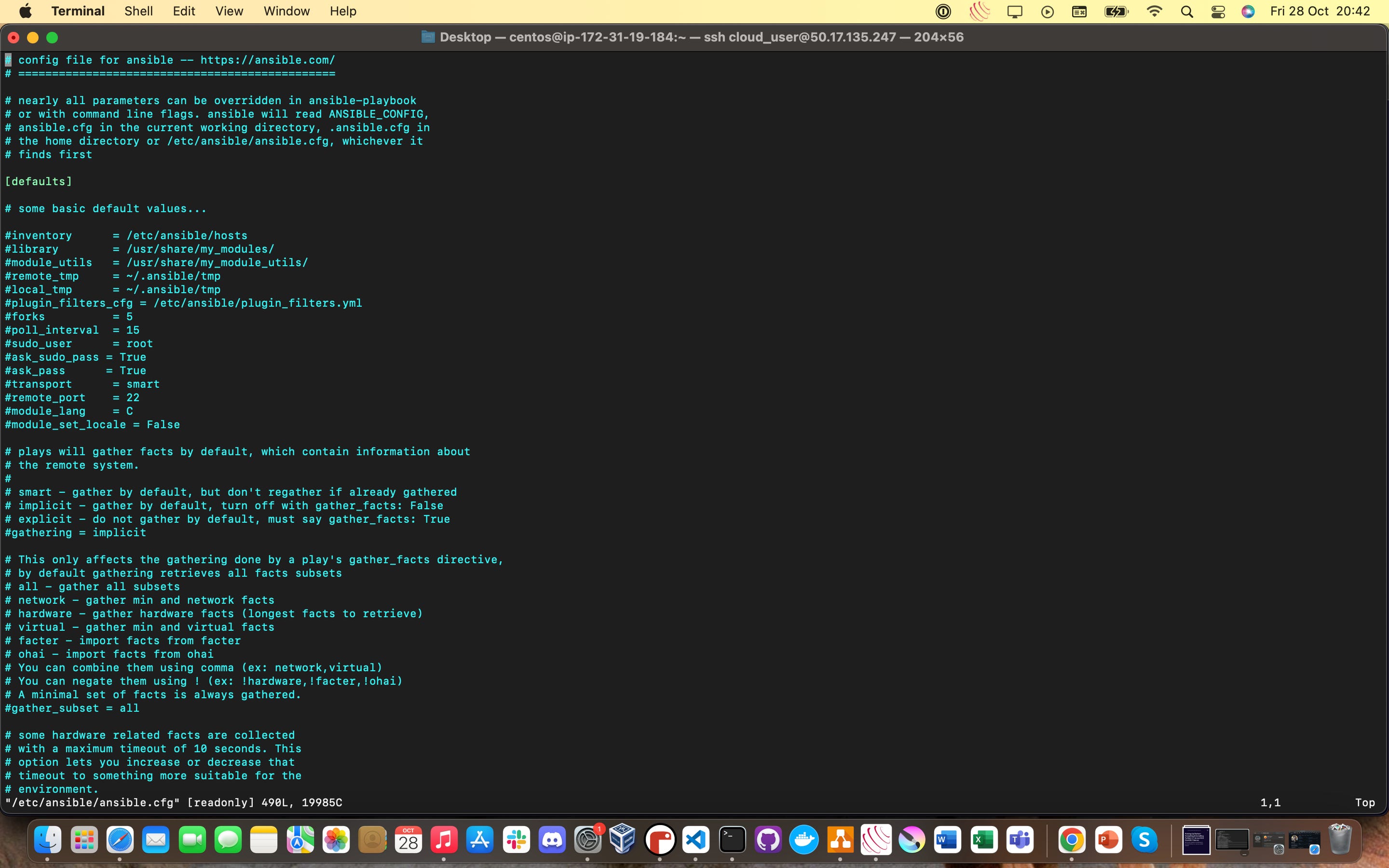This screenshot has width=1389, height=868.
Task: Open the Window menu in the menu bar
Action: point(286,11)
